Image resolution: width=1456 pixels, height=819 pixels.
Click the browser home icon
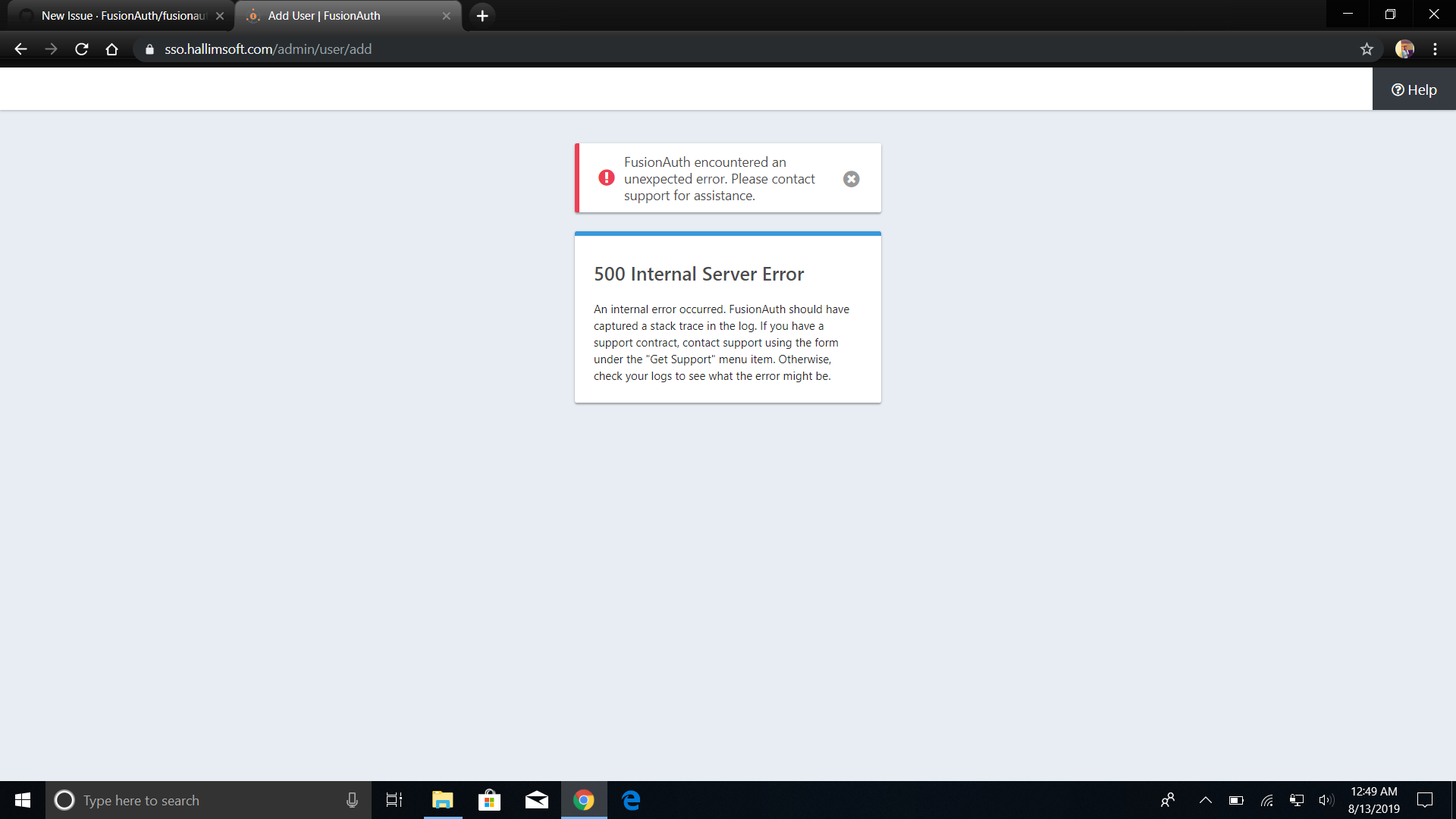pyautogui.click(x=111, y=49)
